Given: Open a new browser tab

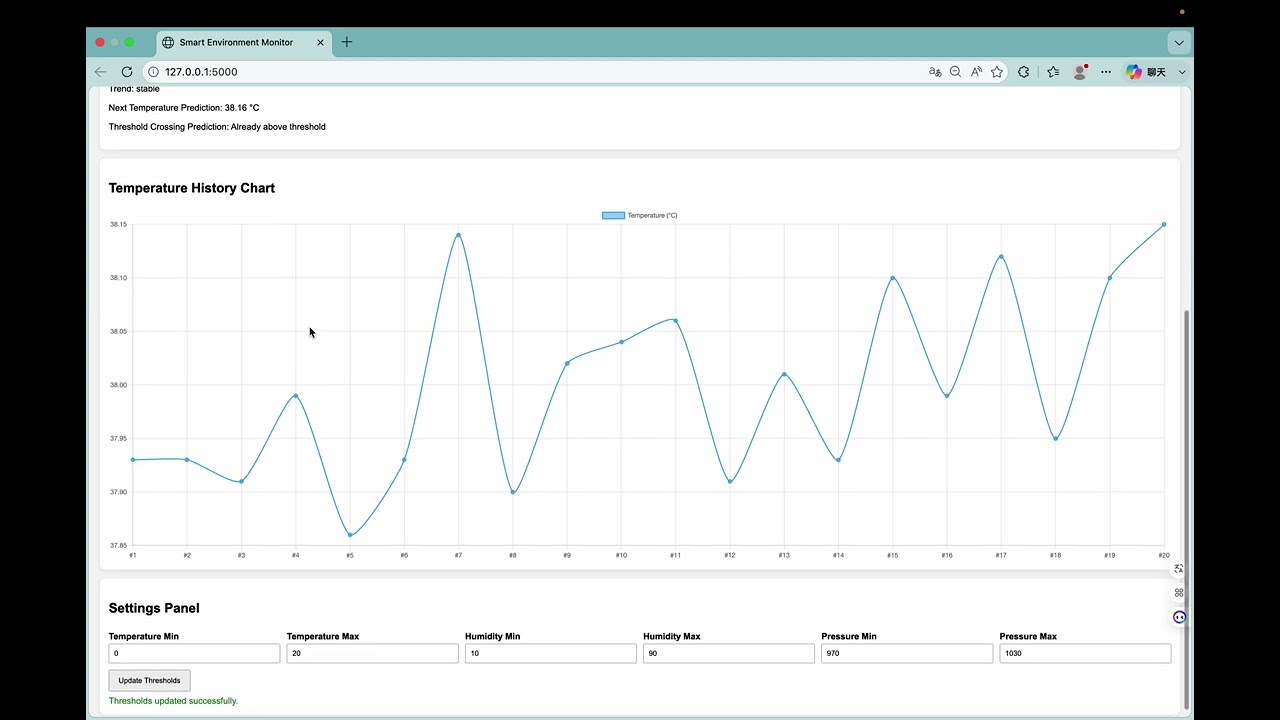Looking at the screenshot, I should [347, 42].
